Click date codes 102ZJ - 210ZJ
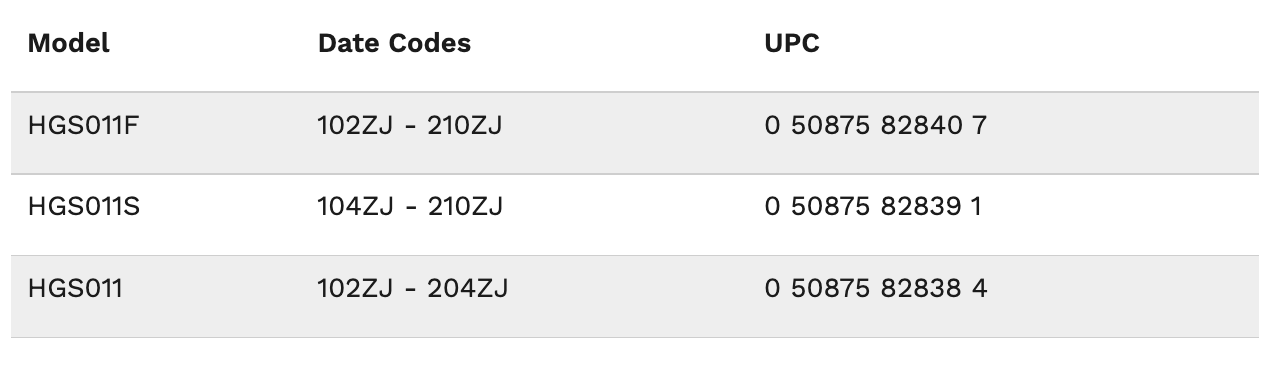Screen dimensions: 1280x372 pyautogui.click(x=410, y=126)
